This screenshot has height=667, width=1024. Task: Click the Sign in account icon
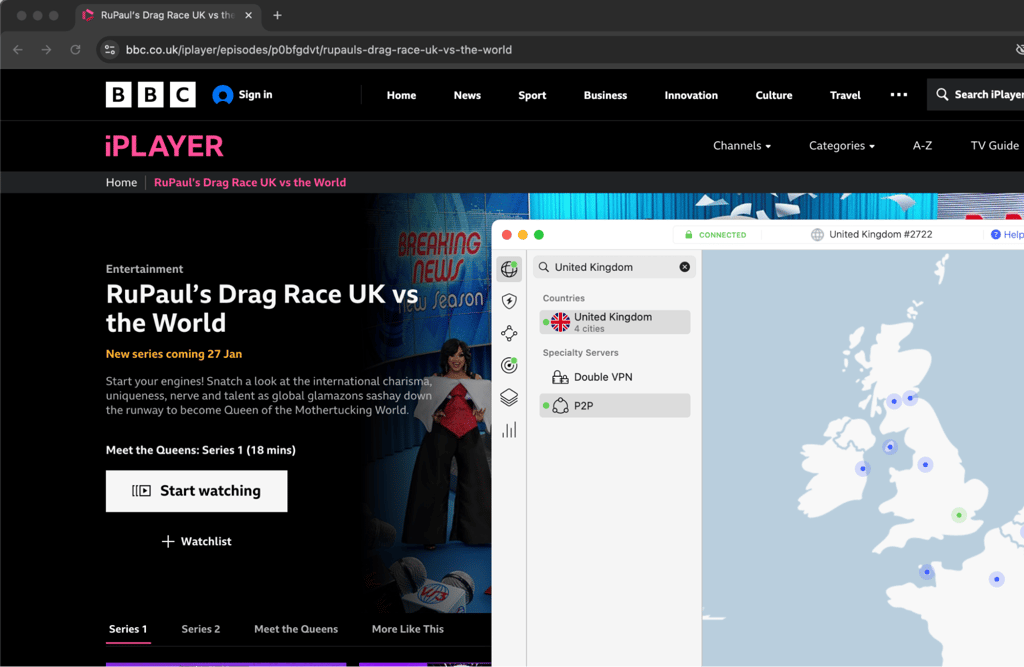pyautogui.click(x=223, y=95)
